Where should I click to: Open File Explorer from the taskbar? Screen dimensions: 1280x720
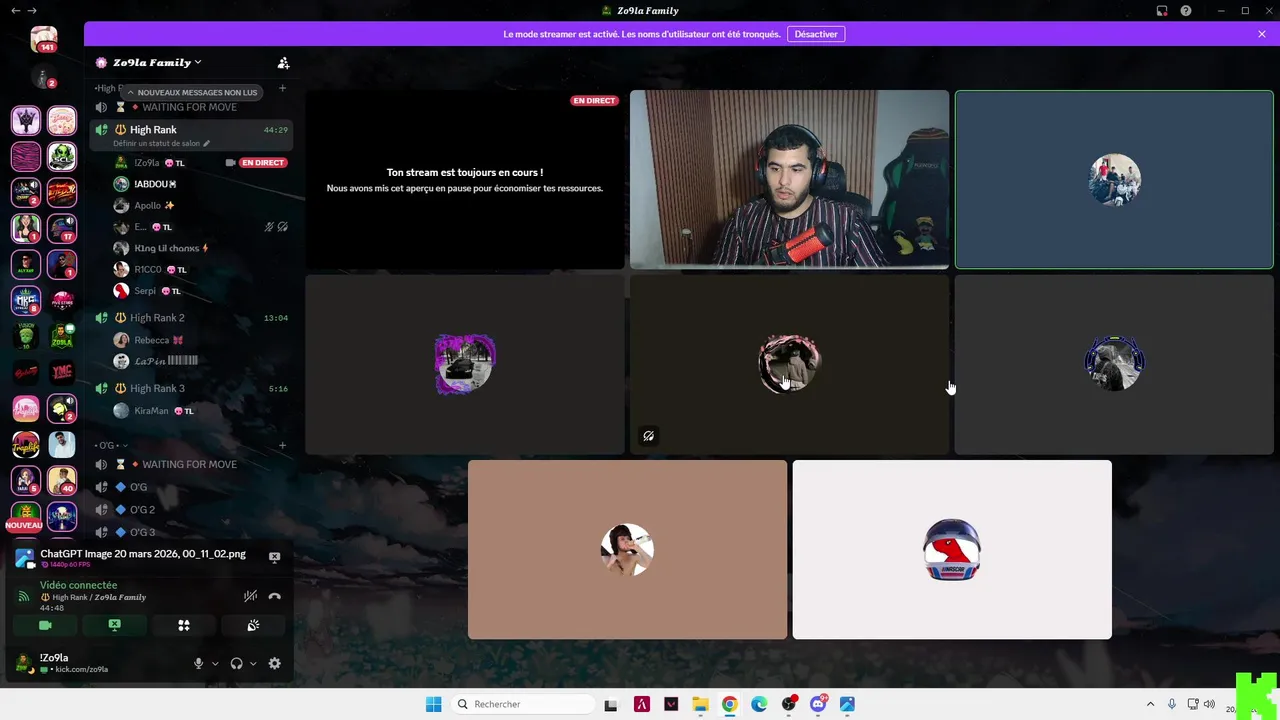click(x=700, y=704)
